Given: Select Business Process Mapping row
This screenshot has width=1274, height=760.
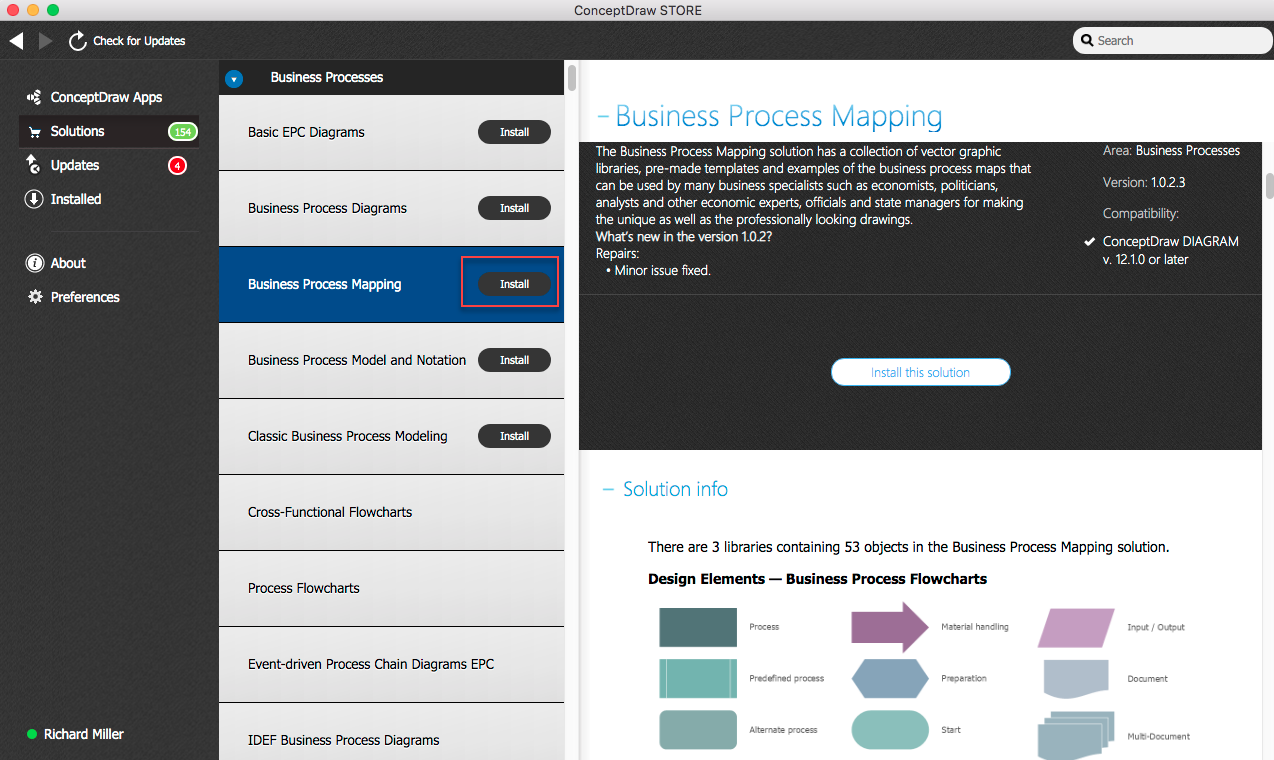Looking at the screenshot, I should [391, 284].
